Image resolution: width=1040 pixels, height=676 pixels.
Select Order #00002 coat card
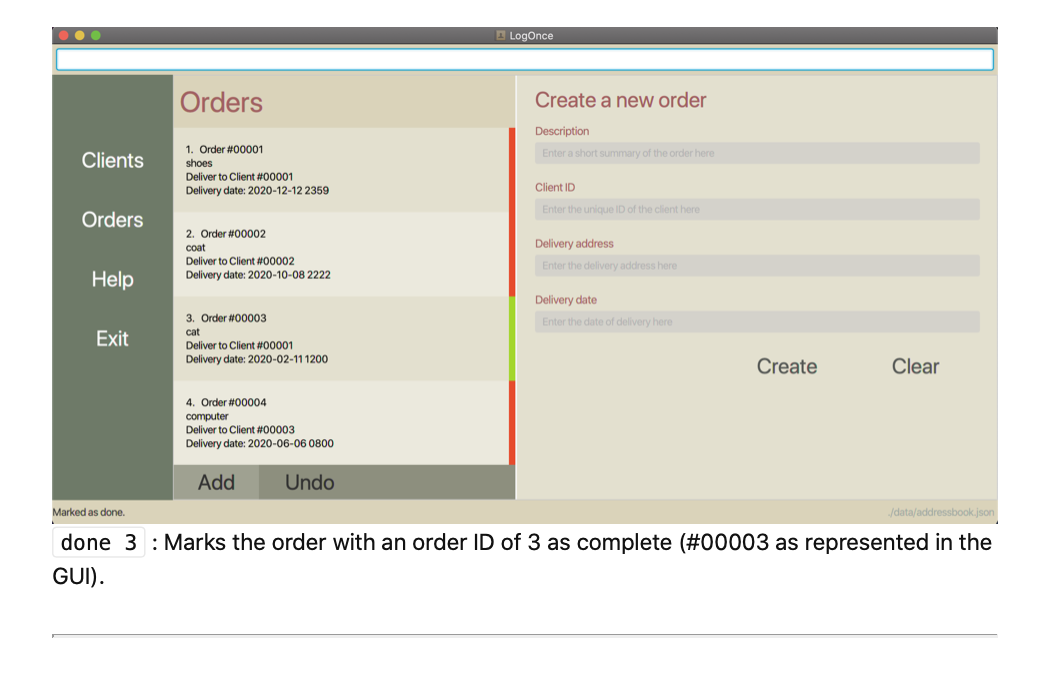click(x=344, y=254)
